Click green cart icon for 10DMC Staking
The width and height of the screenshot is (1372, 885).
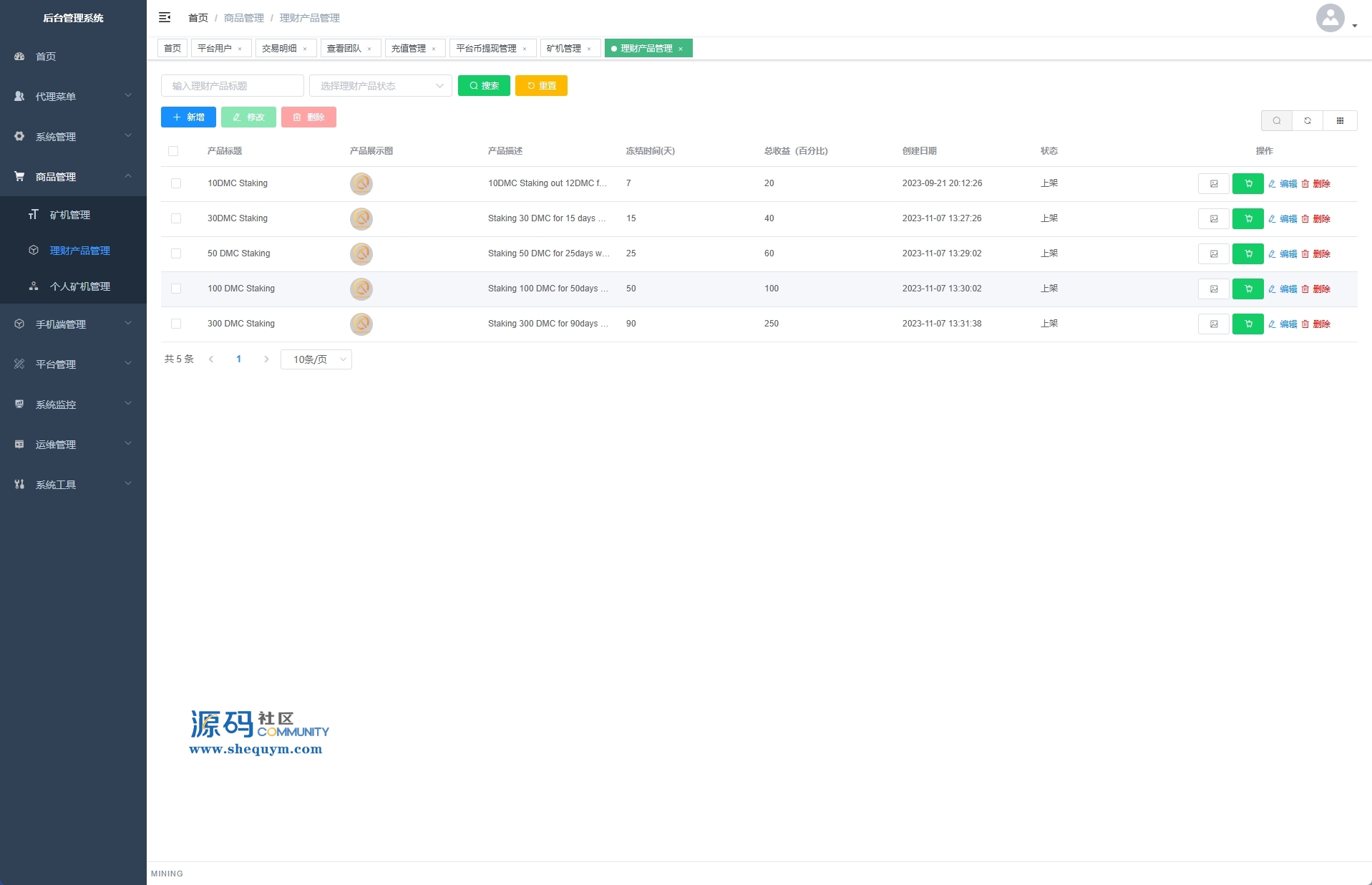click(x=1247, y=184)
